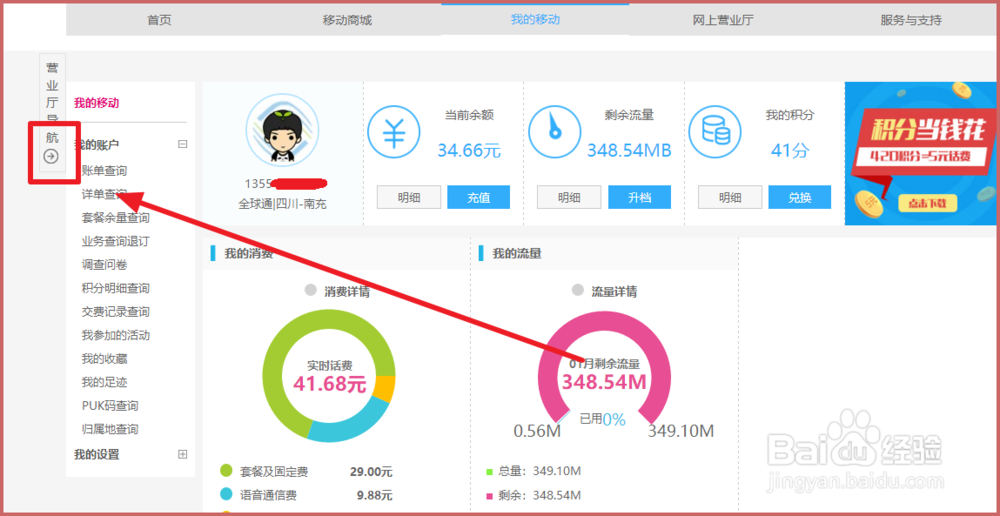Image resolution: width=1000 pixels, height=516 pixels.
Task: Open 调查问卷 link
Action: tap(105, 265)
